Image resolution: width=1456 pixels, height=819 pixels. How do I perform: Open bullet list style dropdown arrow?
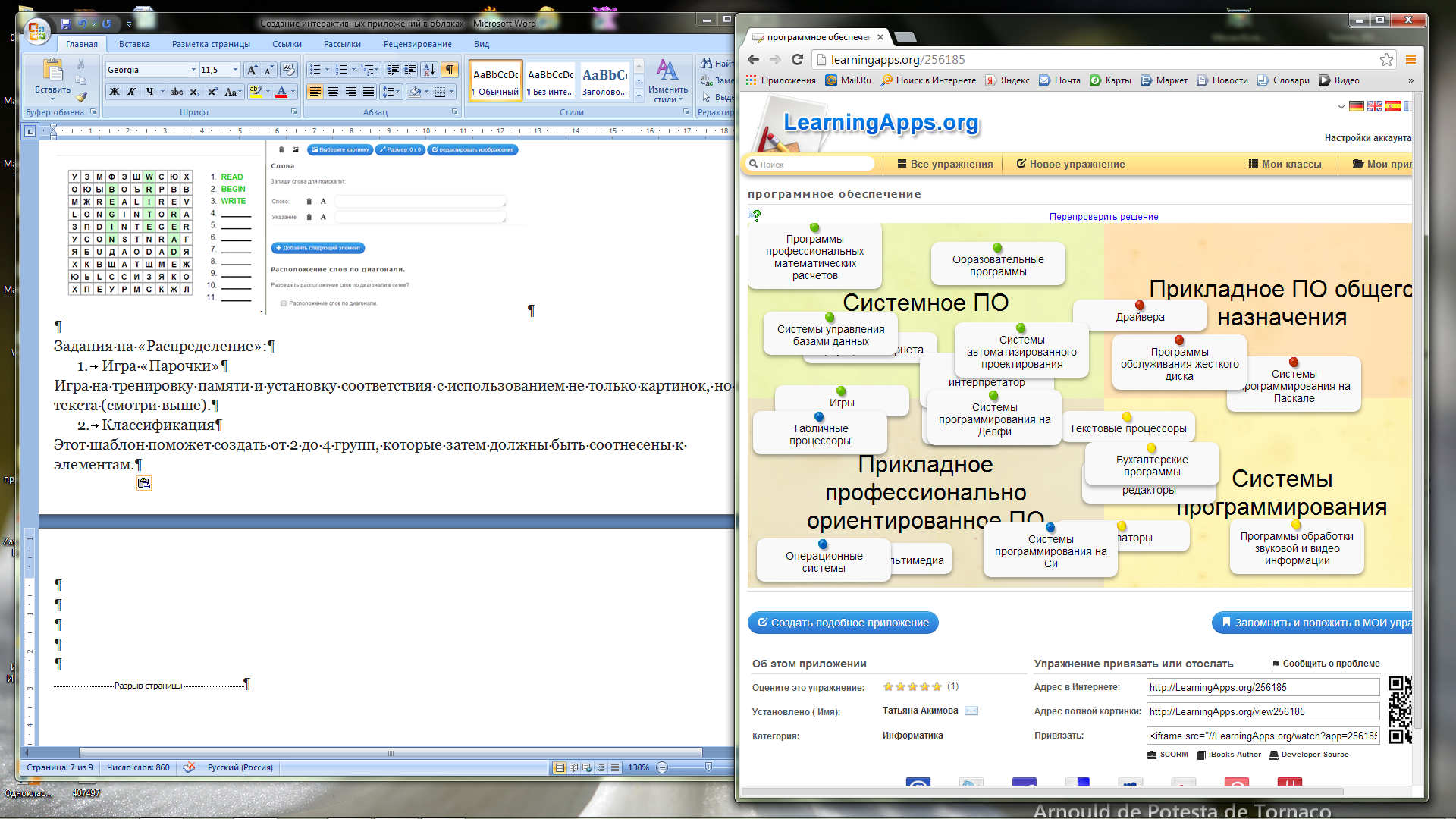coord(327,70)
